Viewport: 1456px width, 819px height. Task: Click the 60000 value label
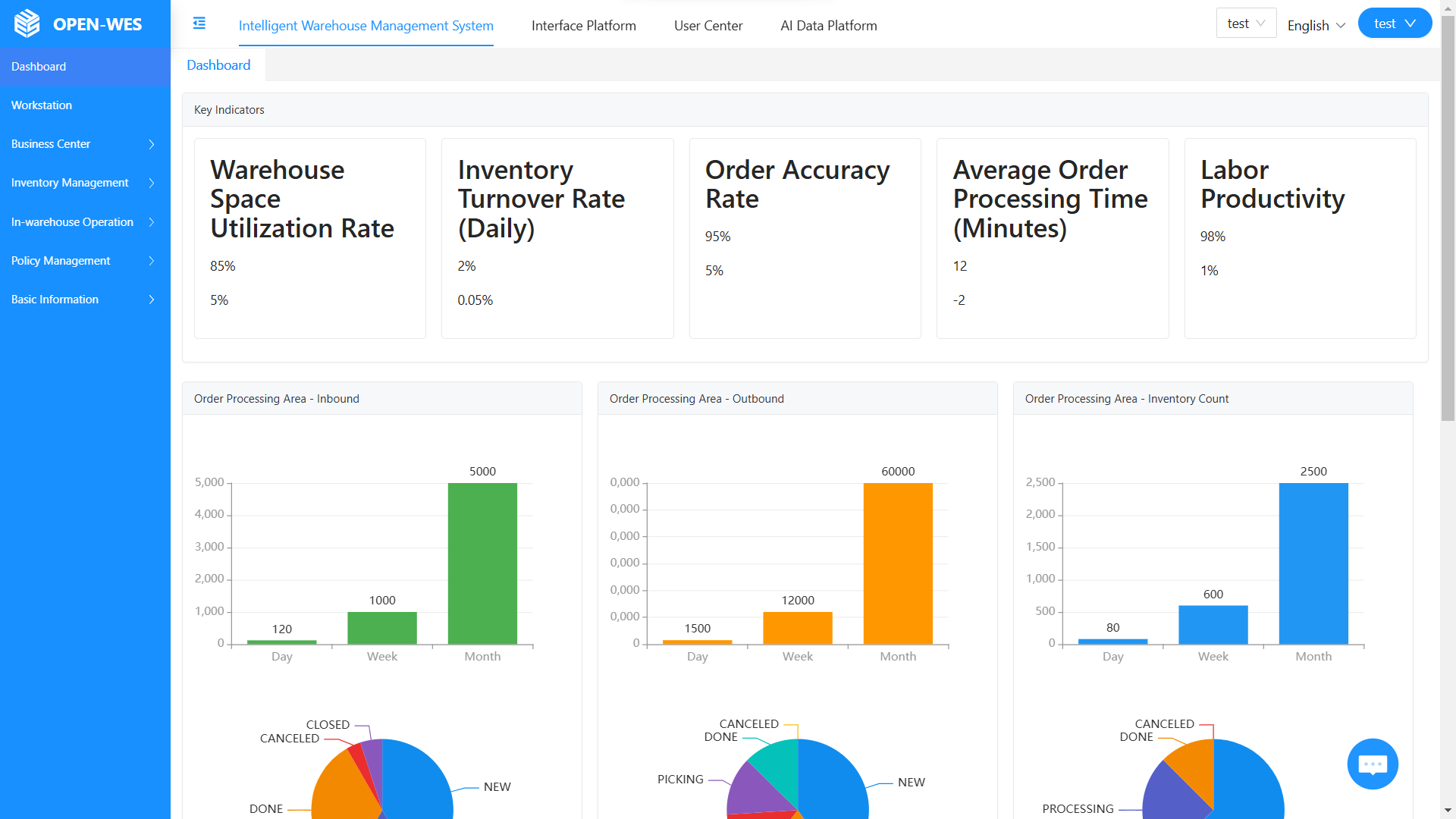tap(898, 472)
